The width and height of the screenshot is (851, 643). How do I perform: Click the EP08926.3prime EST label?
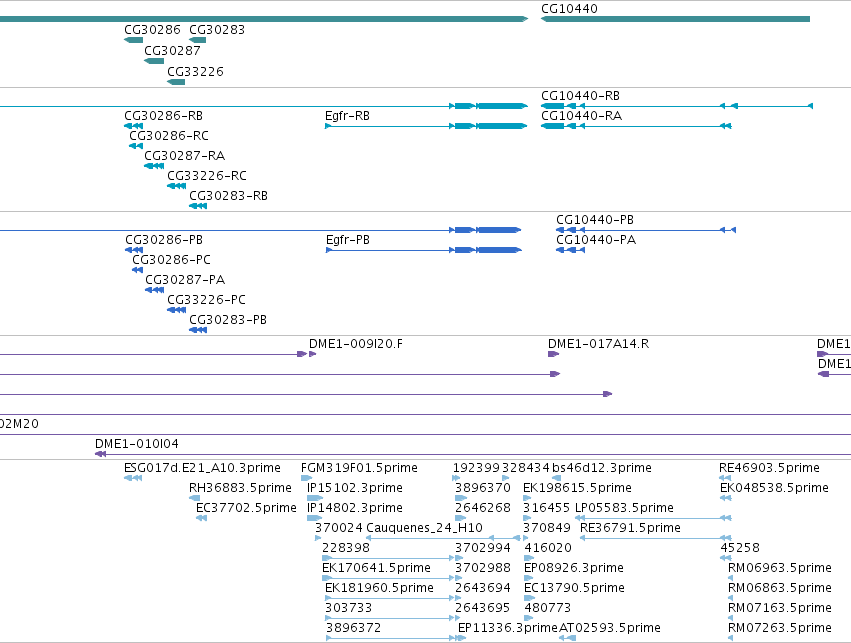click(574, 568)
